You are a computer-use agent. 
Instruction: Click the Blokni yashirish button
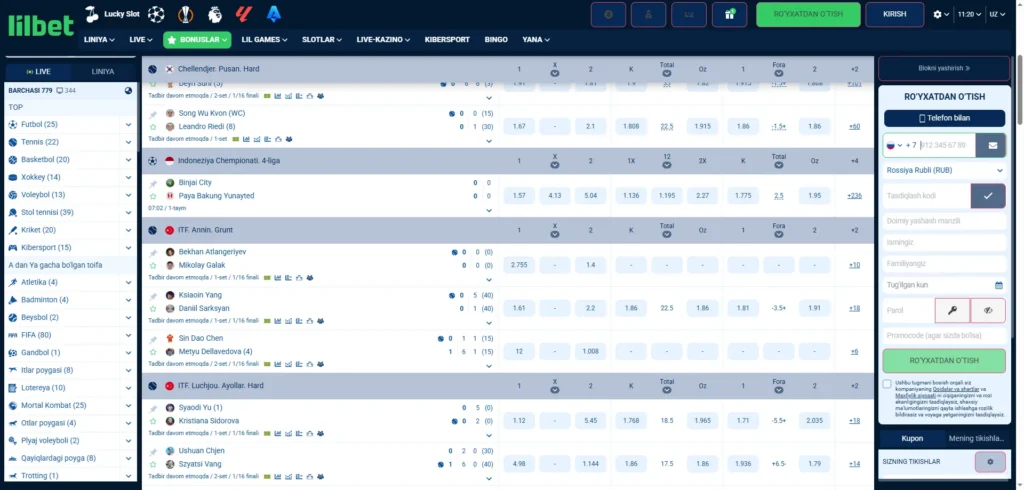[x=944, y=68]
